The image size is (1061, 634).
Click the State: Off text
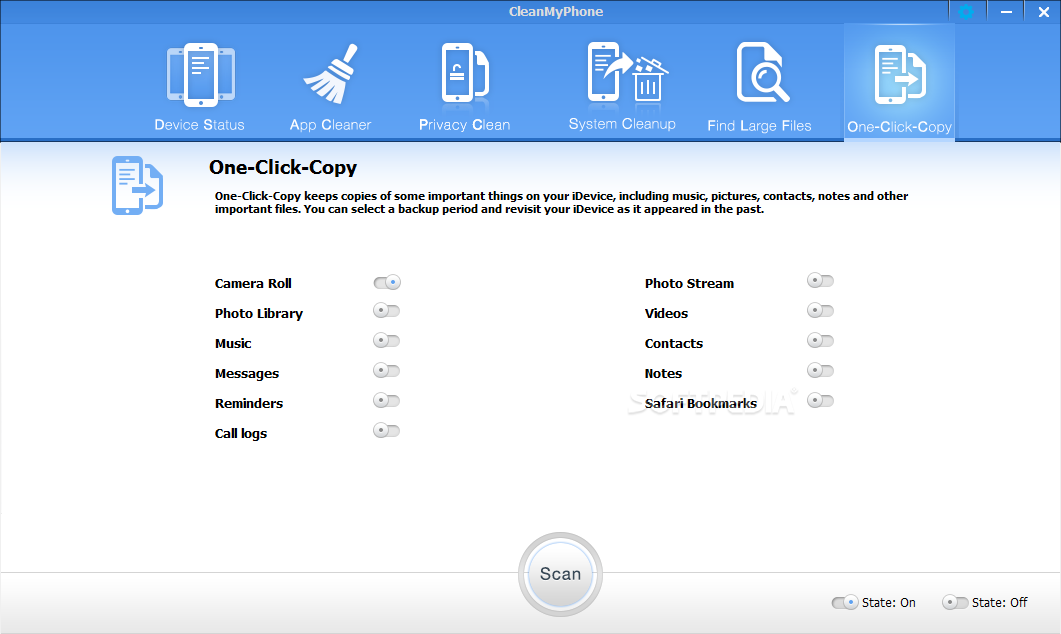999,602
